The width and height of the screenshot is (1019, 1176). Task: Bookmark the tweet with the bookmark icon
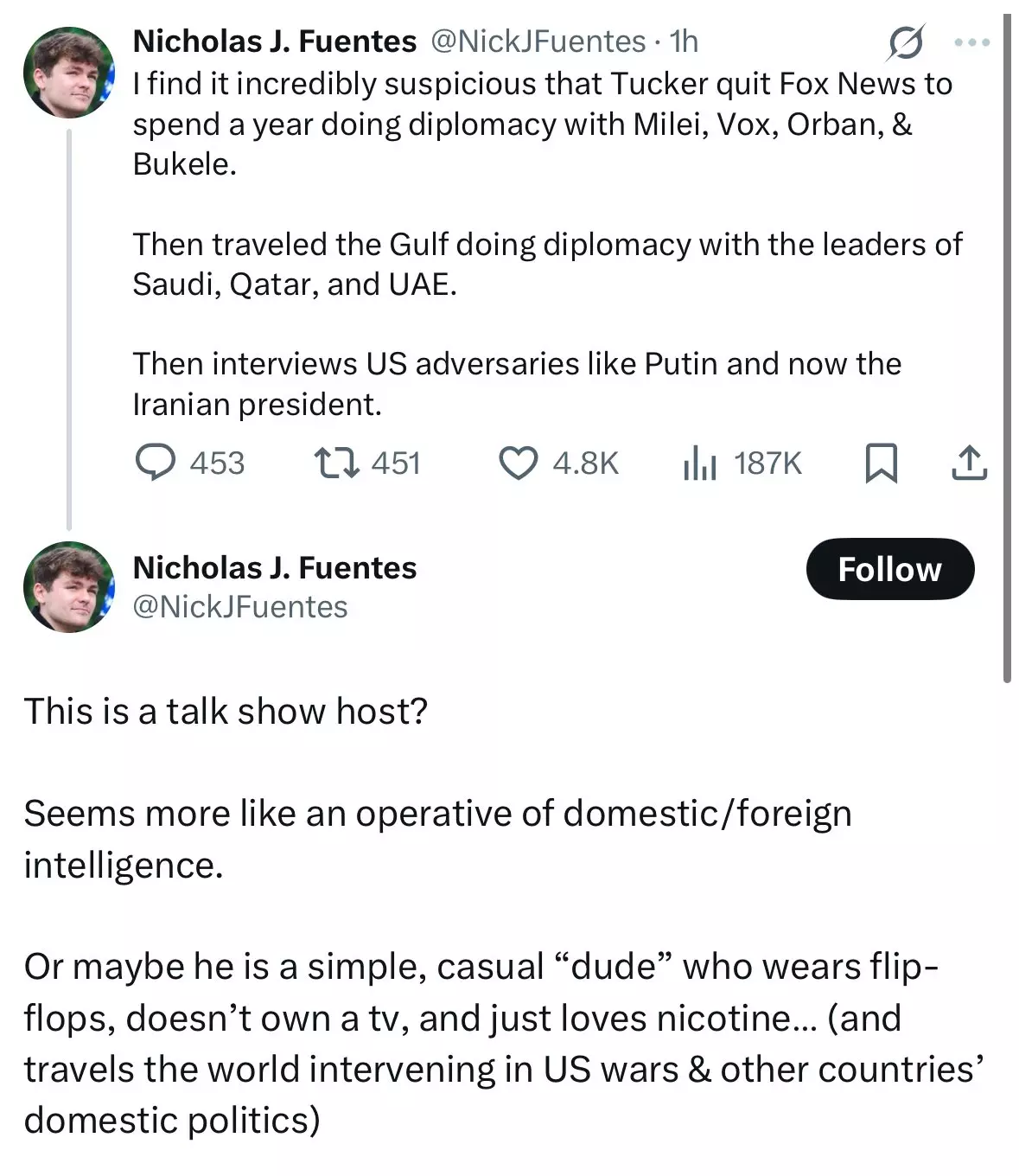pyautogui.click(x=882, y=463)
